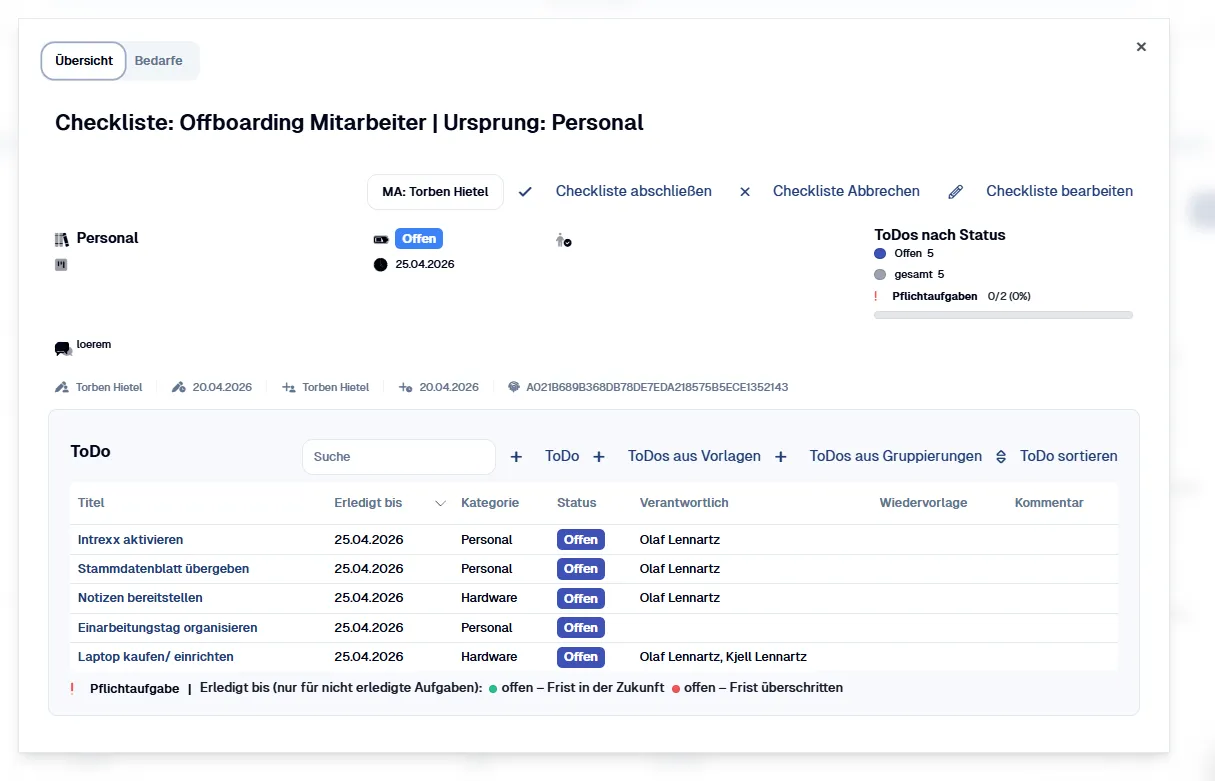Select the Übersicht tab
Image resolution: width=1215 pixels, height=781 pixels.
tap(84, 61)
